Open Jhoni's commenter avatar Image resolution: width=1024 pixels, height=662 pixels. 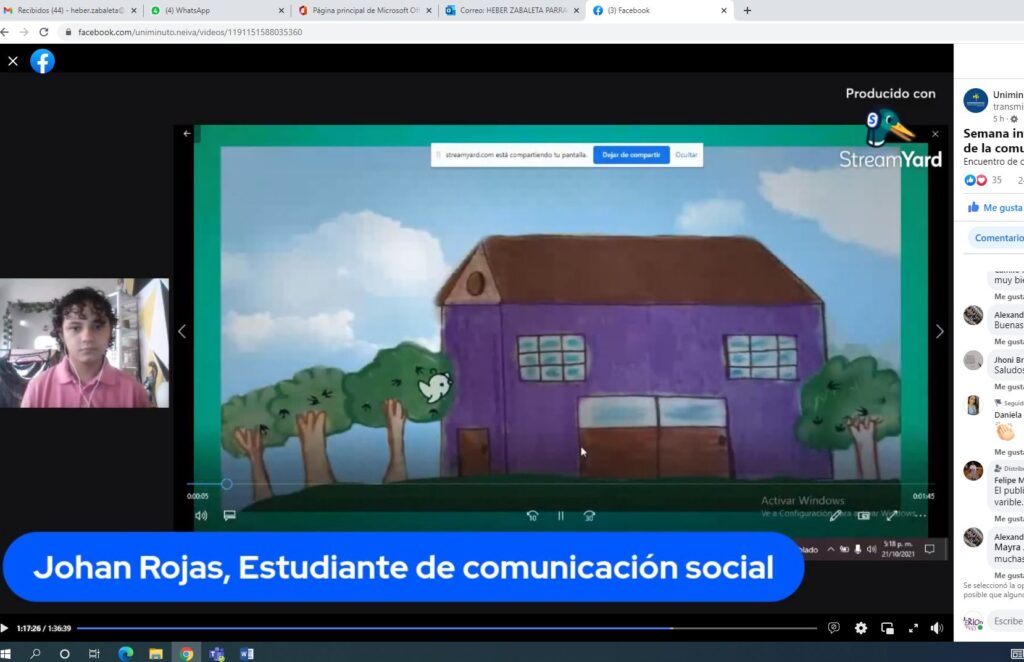point(973,360)
